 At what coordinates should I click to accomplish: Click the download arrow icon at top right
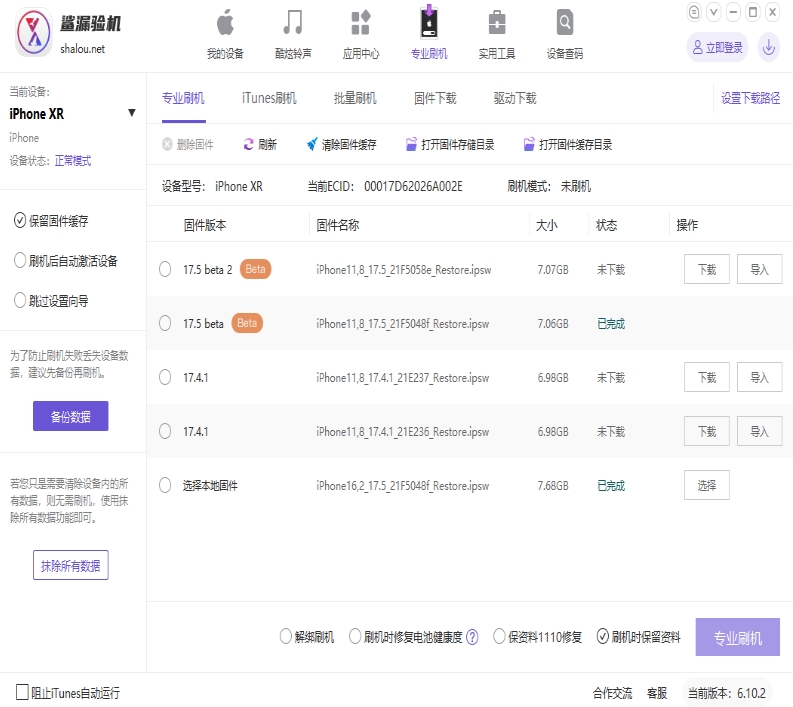[768, 46]
